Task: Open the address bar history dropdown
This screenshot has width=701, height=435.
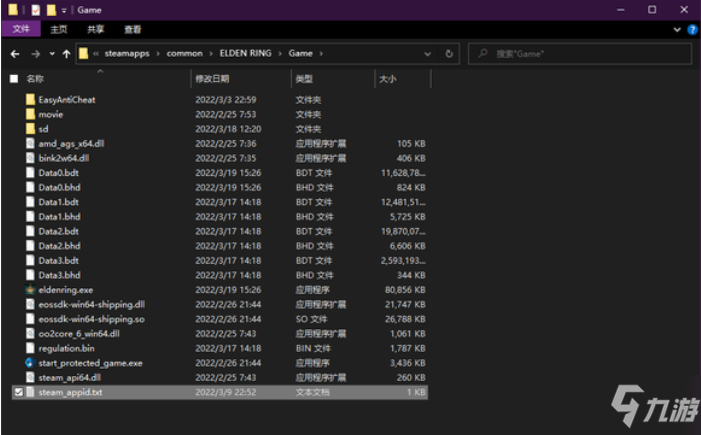Action: [427, 54]
